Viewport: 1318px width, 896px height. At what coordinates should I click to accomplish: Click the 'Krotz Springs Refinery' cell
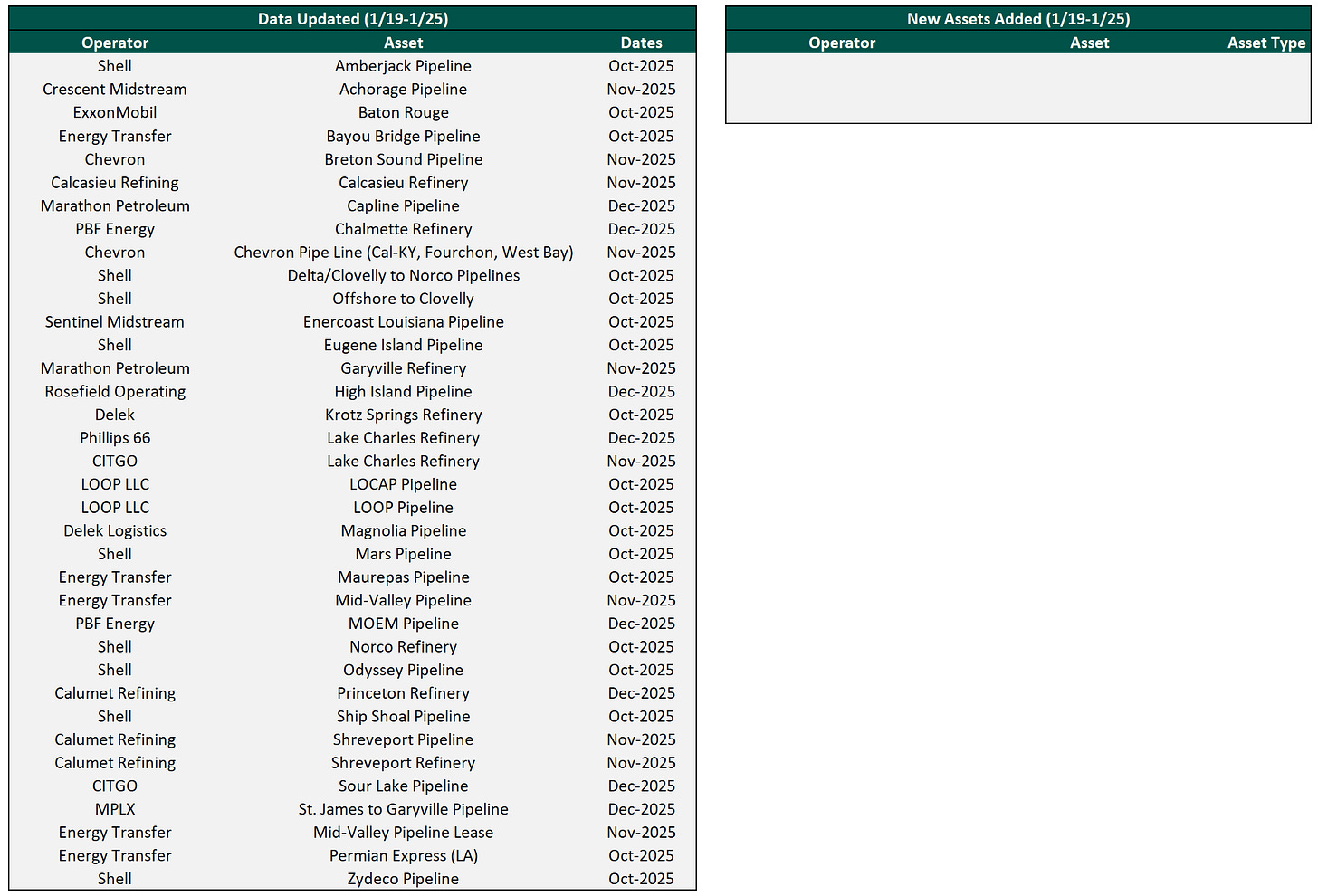pos(403,415)
